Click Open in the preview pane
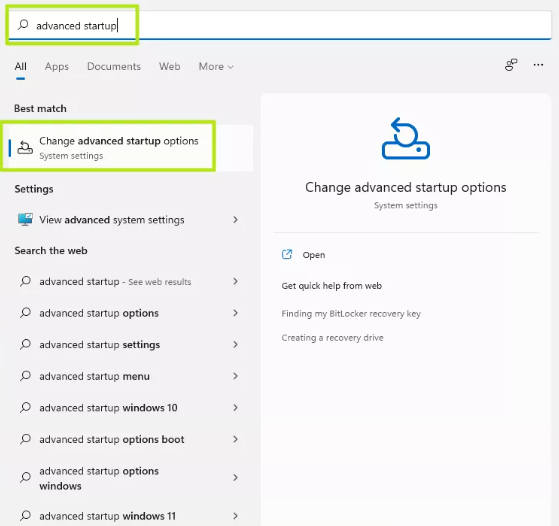The image size is (559, 526). [314, 255]
